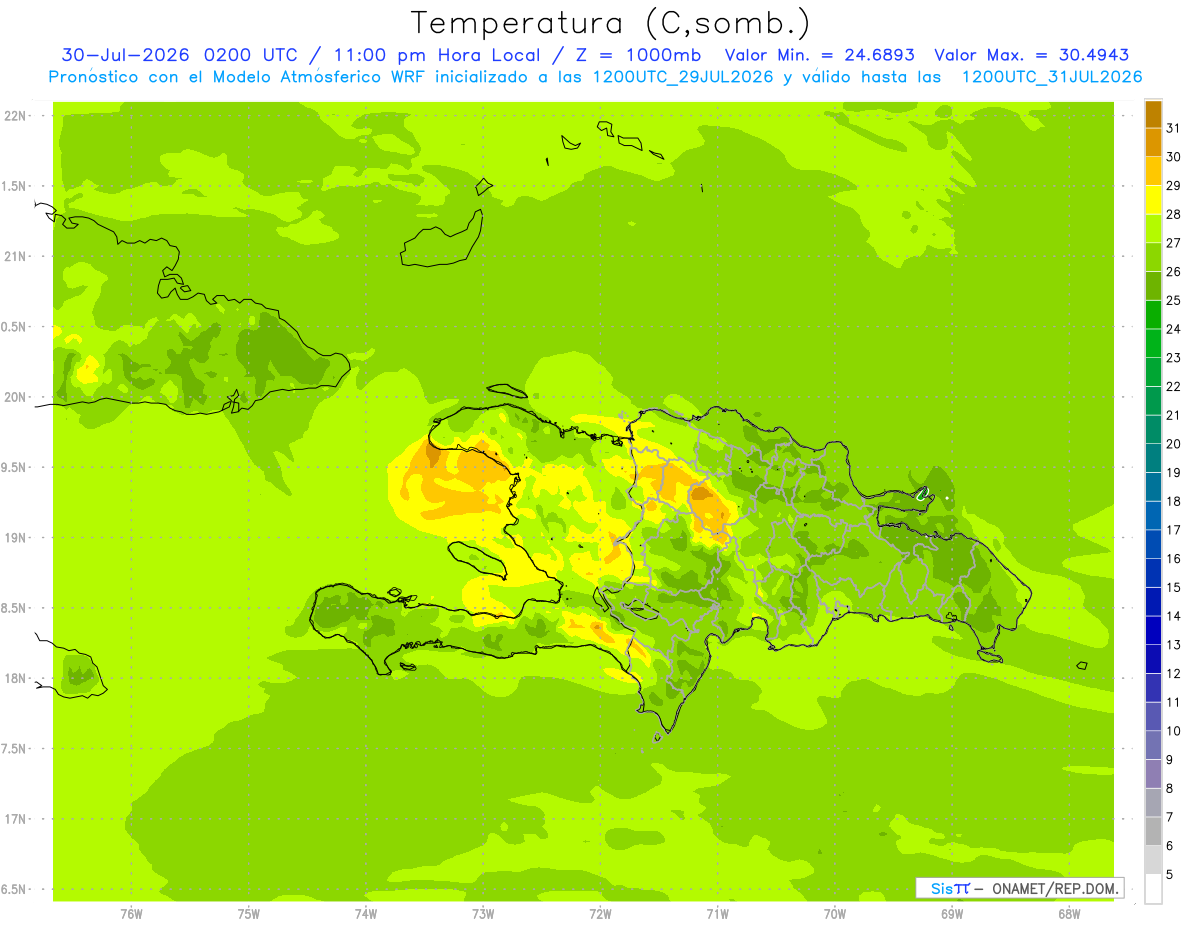Select the gray legend swatch between 6 and 7
1200x927 pixels.
(1153, 831)
